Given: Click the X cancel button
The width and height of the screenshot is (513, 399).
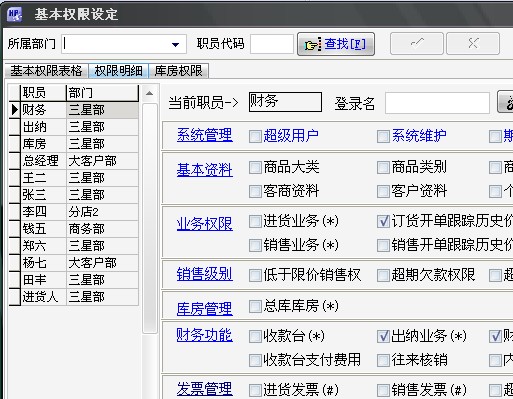Looking at the screenshot, I should click(473, 43).
